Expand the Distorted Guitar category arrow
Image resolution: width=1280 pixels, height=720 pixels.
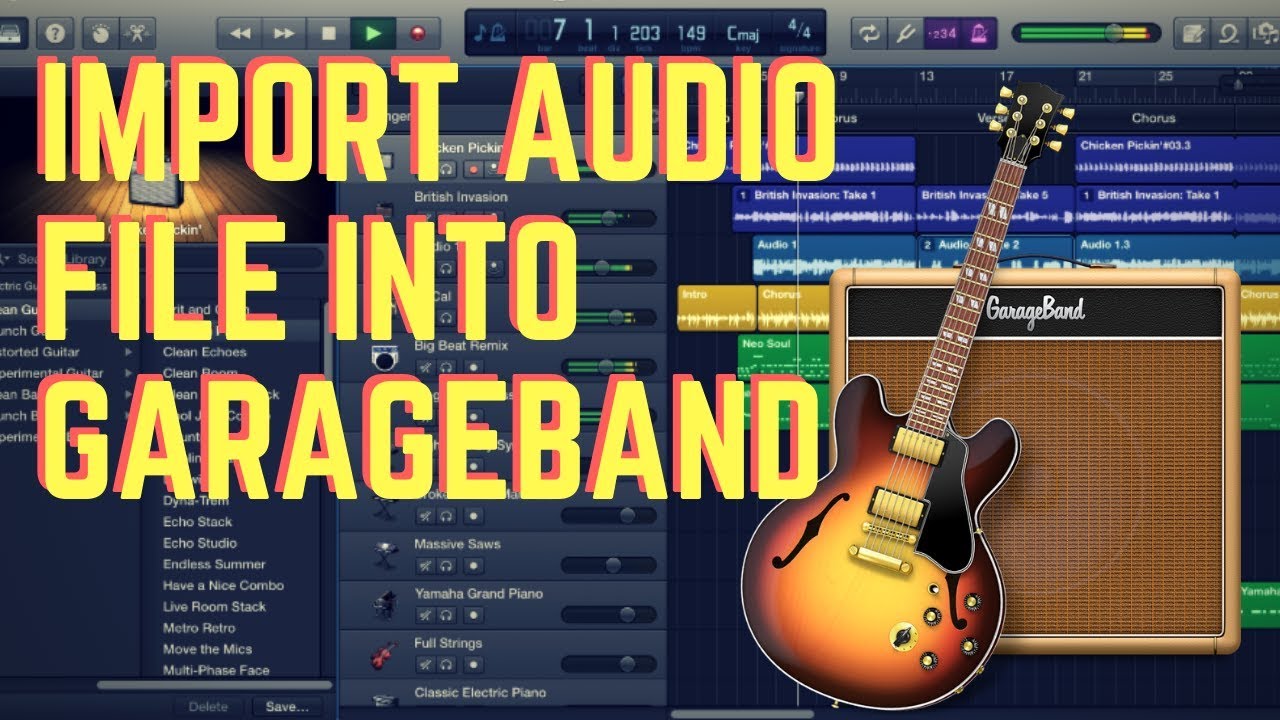coord(128,352)
